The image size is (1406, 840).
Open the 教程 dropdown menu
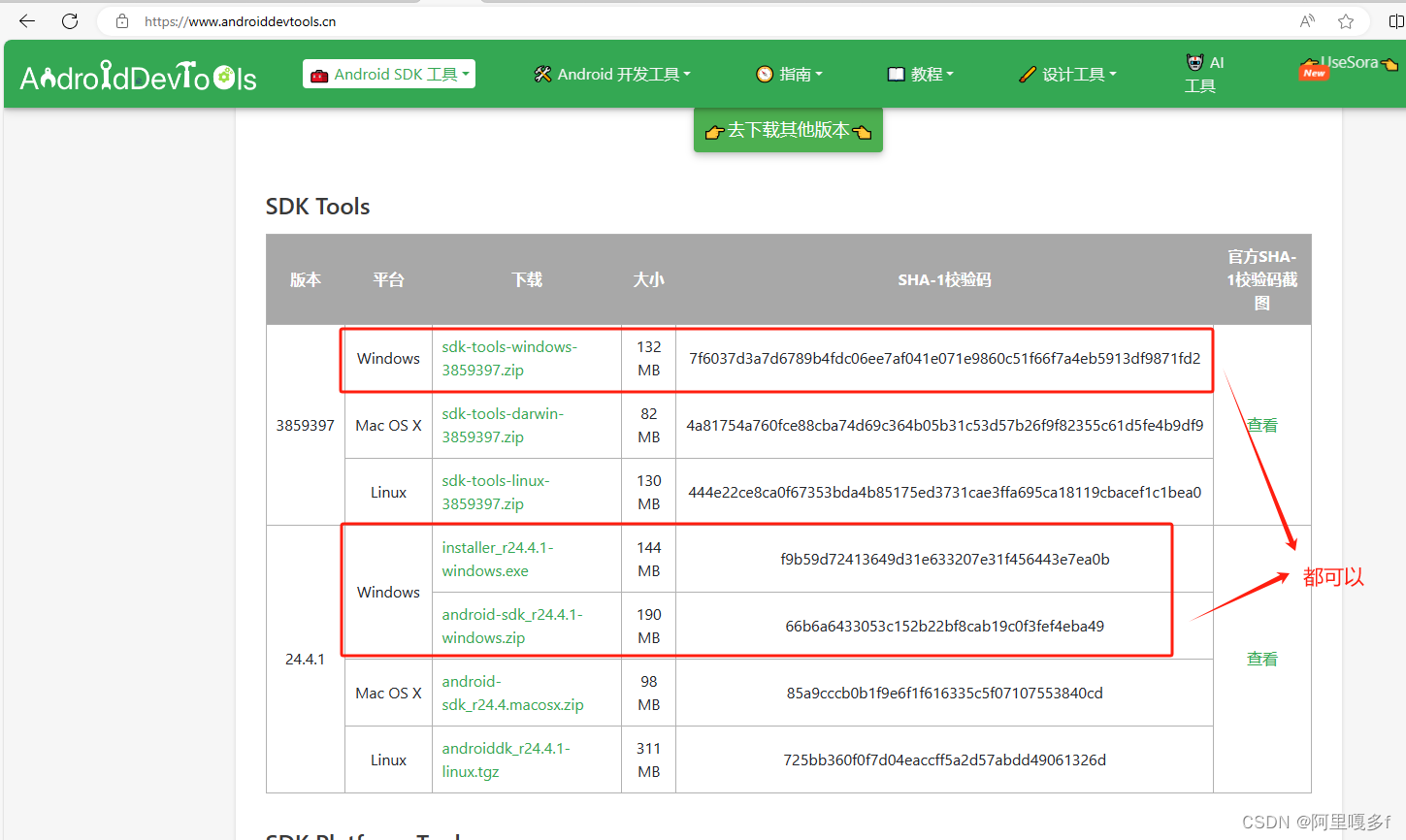pos(921,74)
